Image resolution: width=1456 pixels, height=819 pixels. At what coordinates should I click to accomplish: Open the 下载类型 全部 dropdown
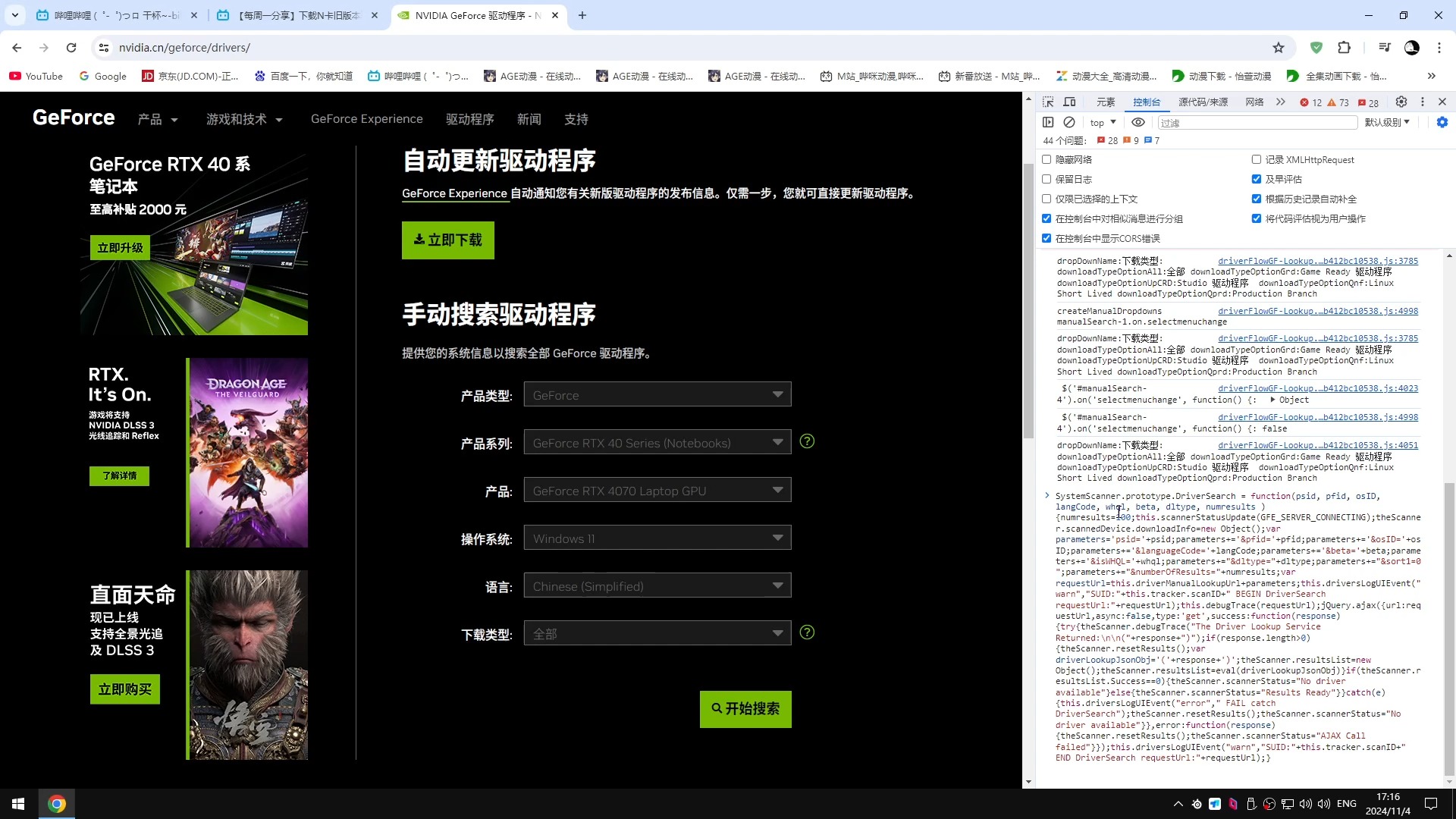tap(657, 633)
